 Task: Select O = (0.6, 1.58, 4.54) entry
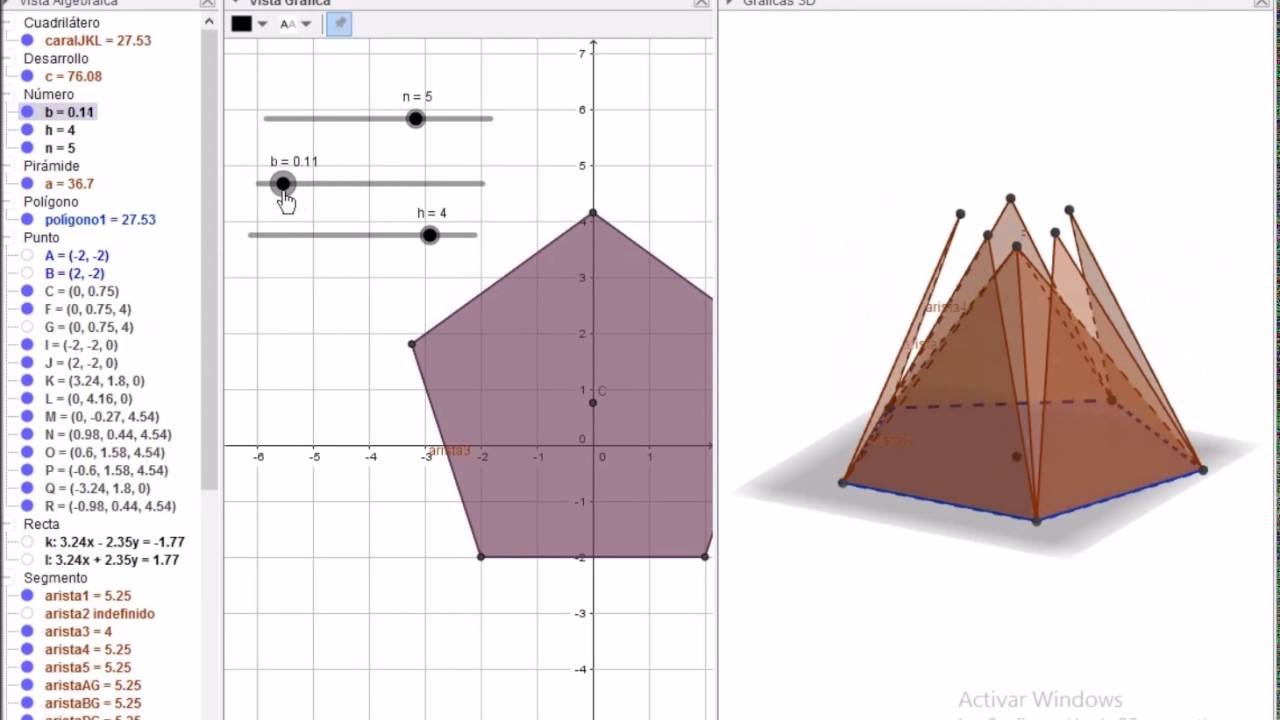pos(104,454)
